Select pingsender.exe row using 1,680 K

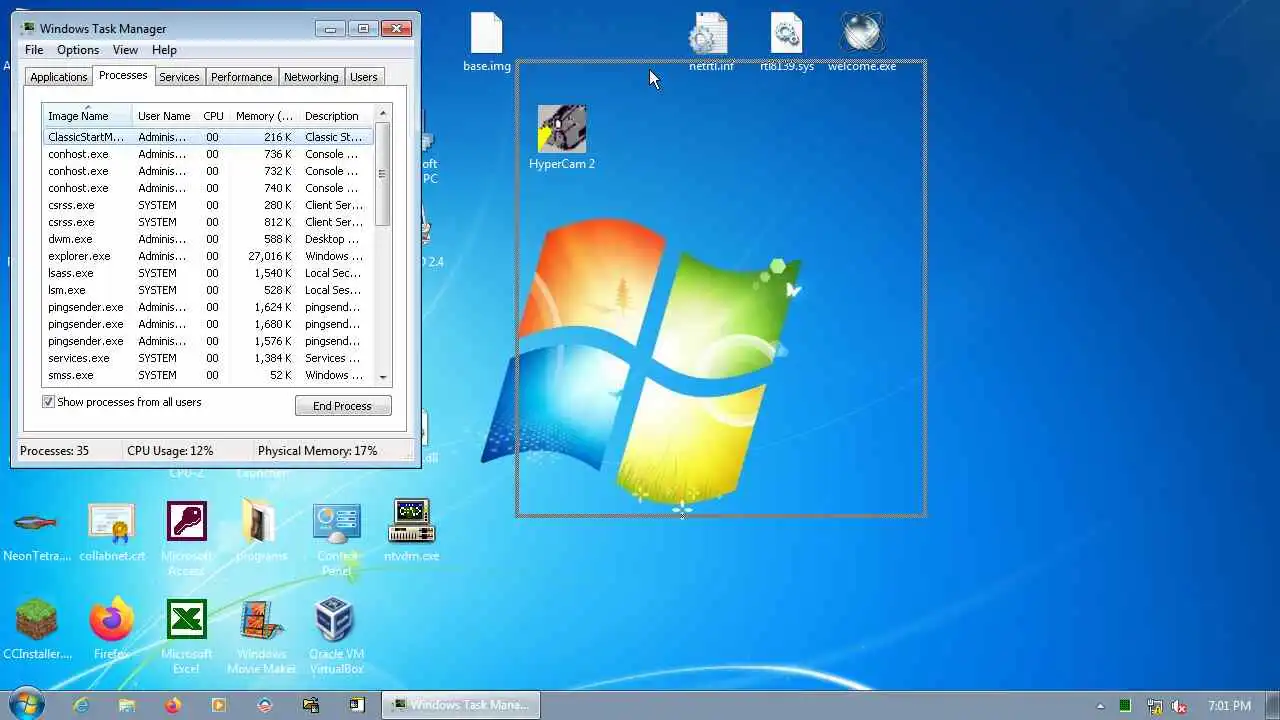tap(208, 324)
